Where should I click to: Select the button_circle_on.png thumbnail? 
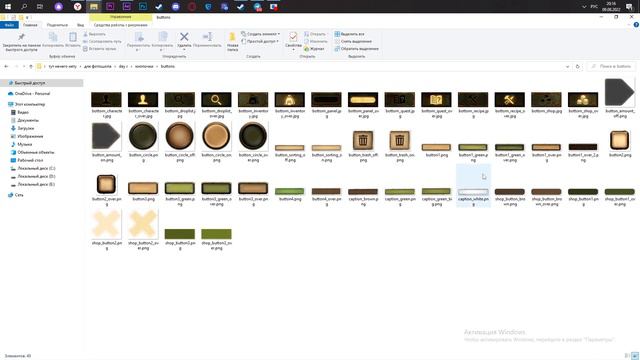point(216,136)
